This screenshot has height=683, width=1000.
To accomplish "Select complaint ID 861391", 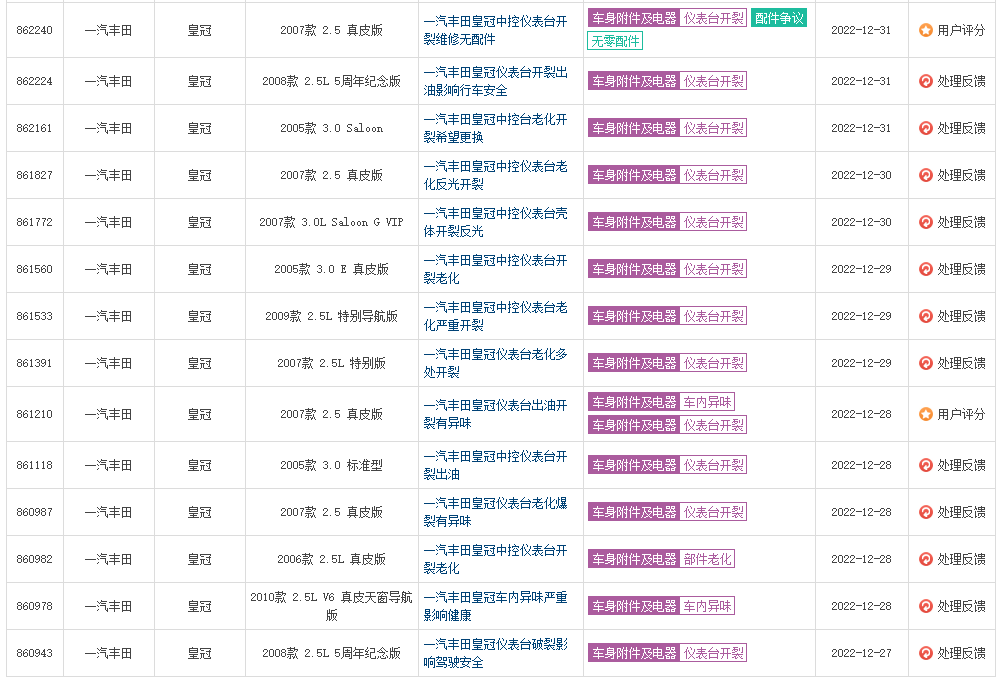I will tap(34, 363).
